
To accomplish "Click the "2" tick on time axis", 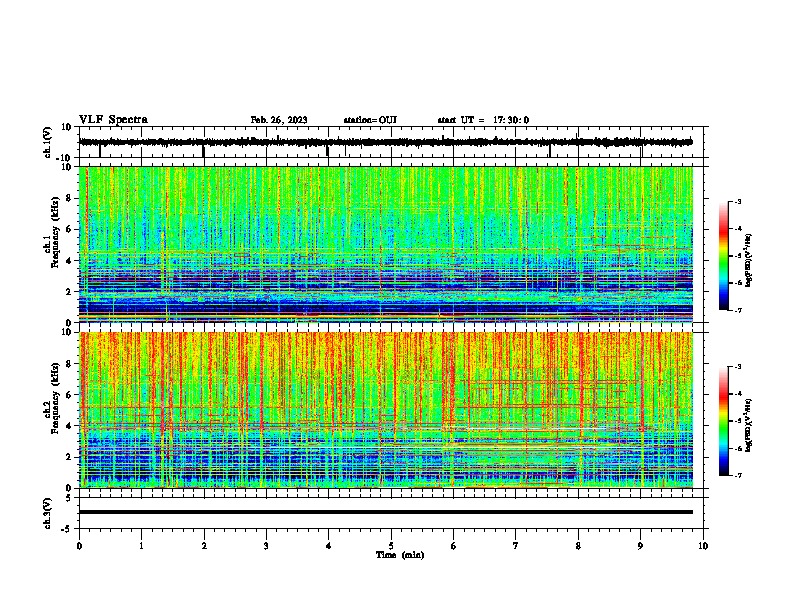I will (204, 546).
